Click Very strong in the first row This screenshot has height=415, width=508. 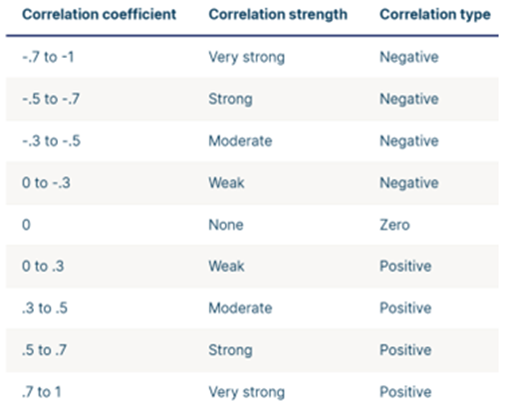pos(247,58)
